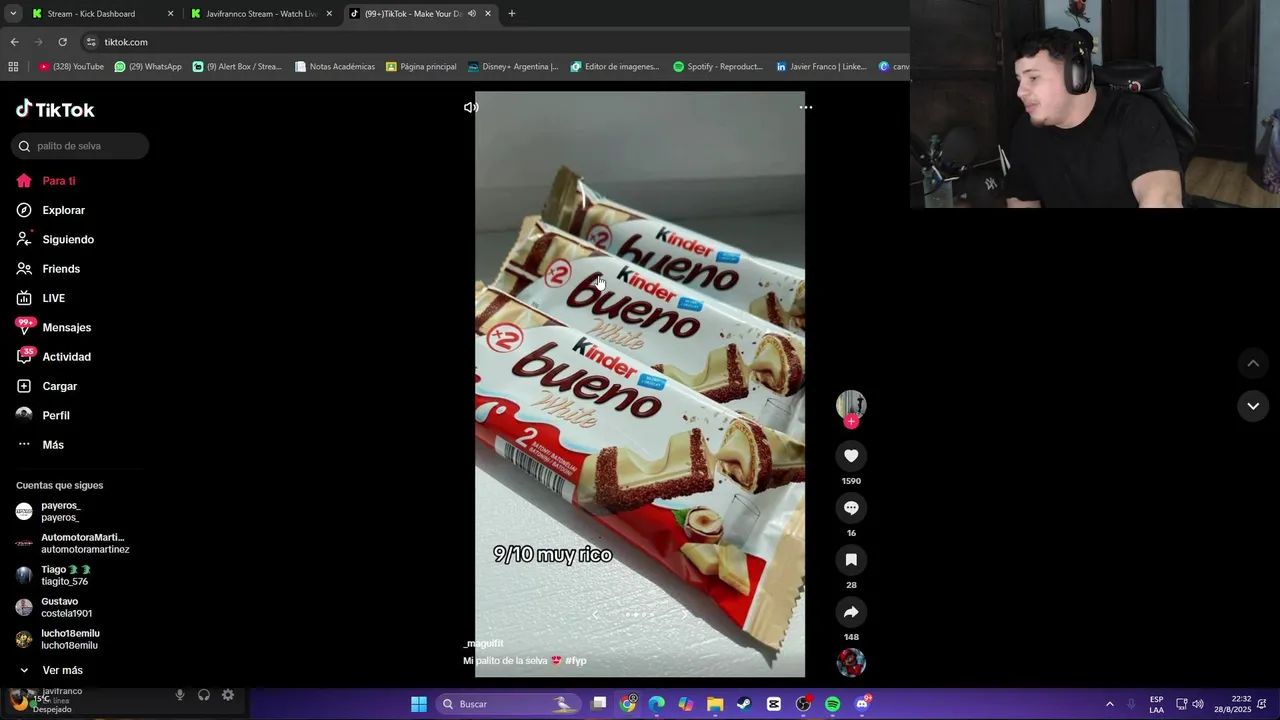Viewport: 1280px width, 720px height.
Task: Open TikTok home via the logo
Action: [x=55, y=109]
